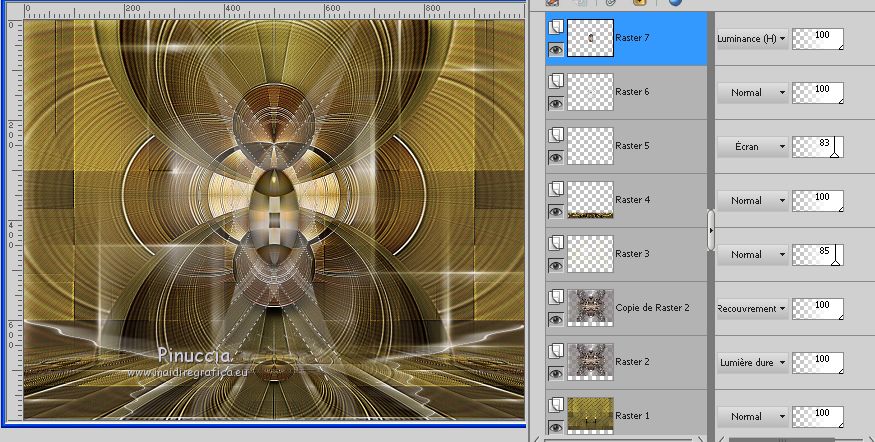Viewport: 875px width, 442px height.
Task: Click the layer type icon of Raster 1
Action: [x=555, y=404]
